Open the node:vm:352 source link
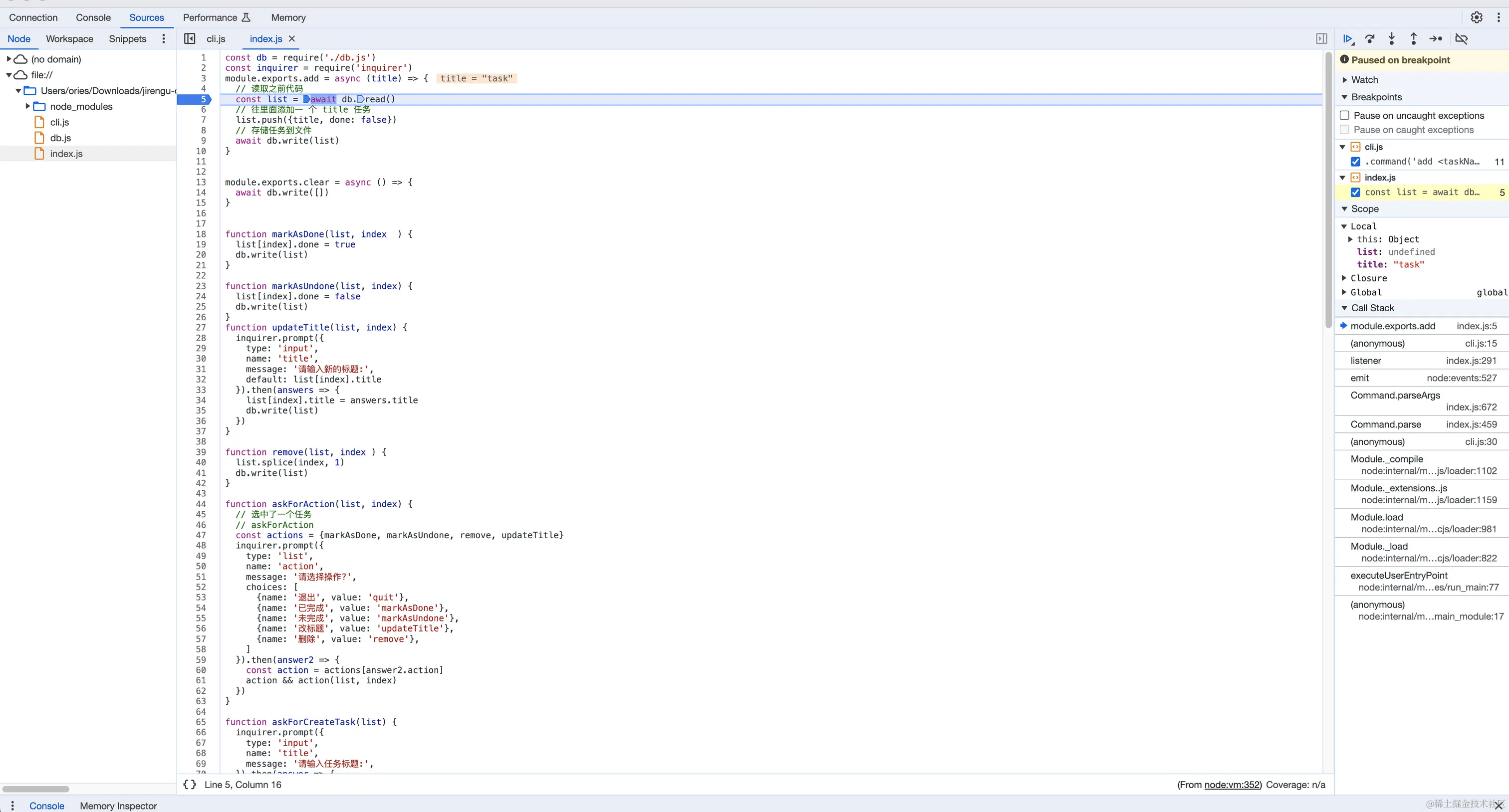The width and height of the screenshot is (1509, 812). 1232,785
